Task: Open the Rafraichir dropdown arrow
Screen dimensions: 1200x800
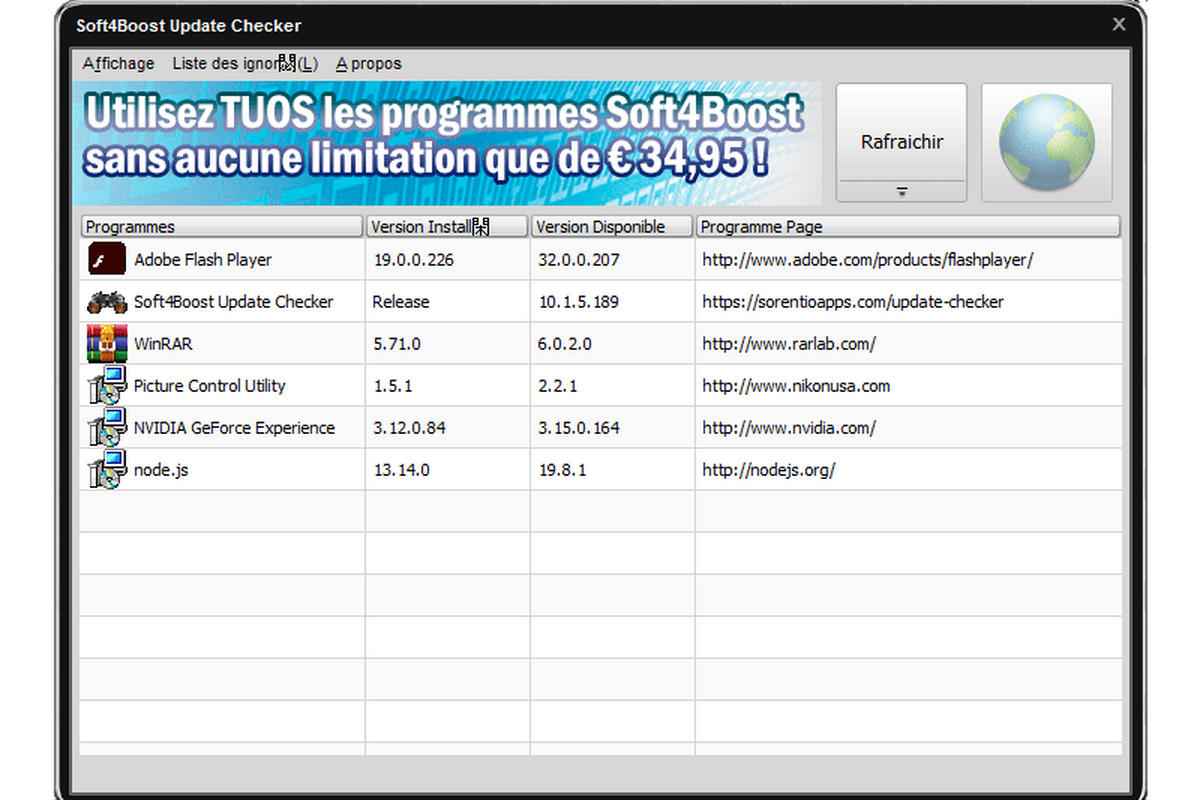Action: [901, 191]
